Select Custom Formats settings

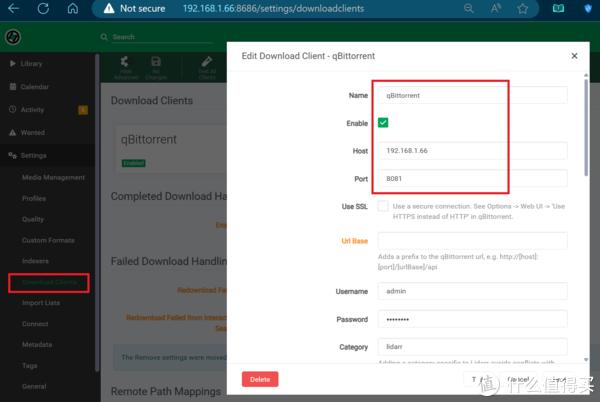(48, 240)
